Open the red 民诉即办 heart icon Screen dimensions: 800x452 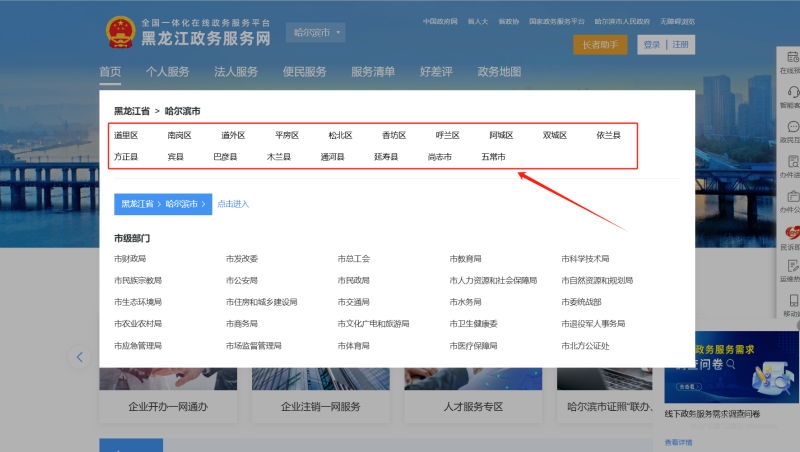792,233
